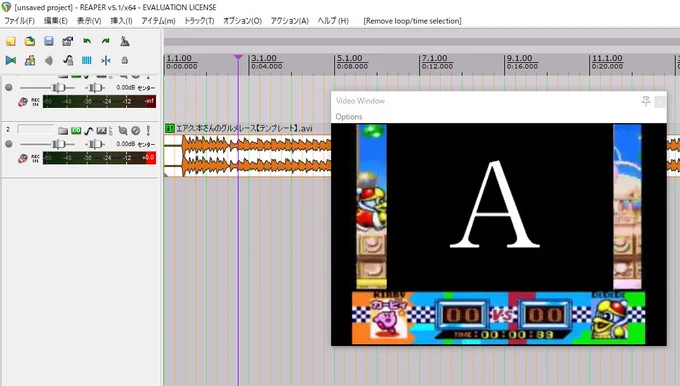Click the upper track's volume fader
680x386 pixels.
[x=58, y=88]
